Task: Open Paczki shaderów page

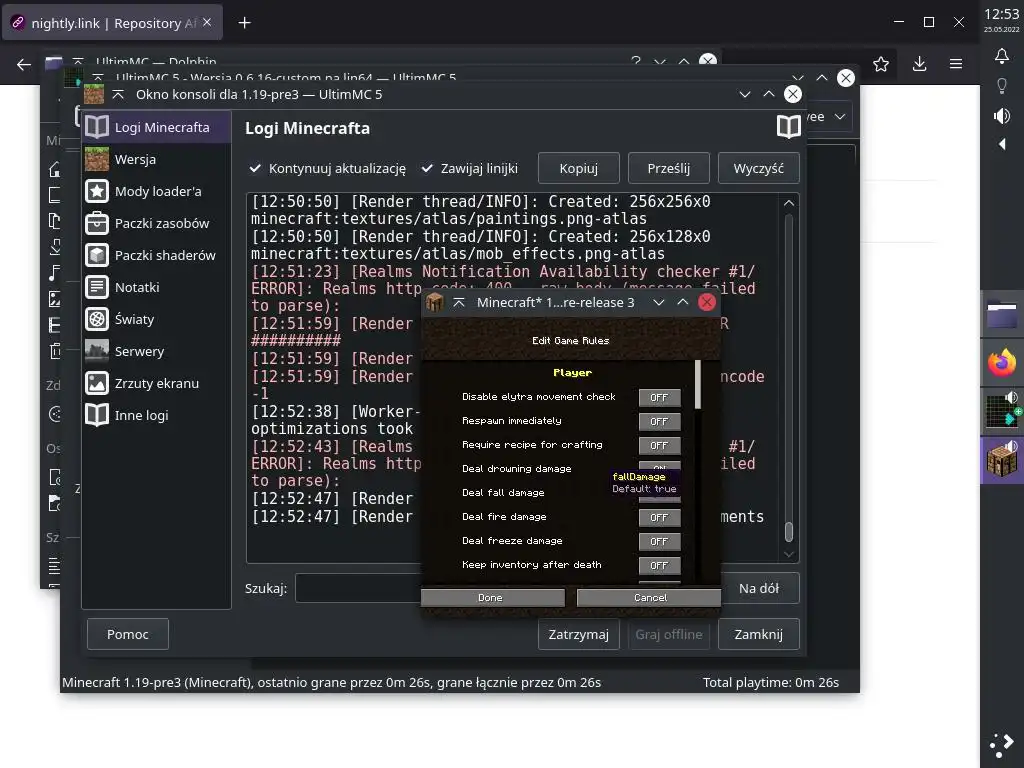Action: click(x=157, y=255)
